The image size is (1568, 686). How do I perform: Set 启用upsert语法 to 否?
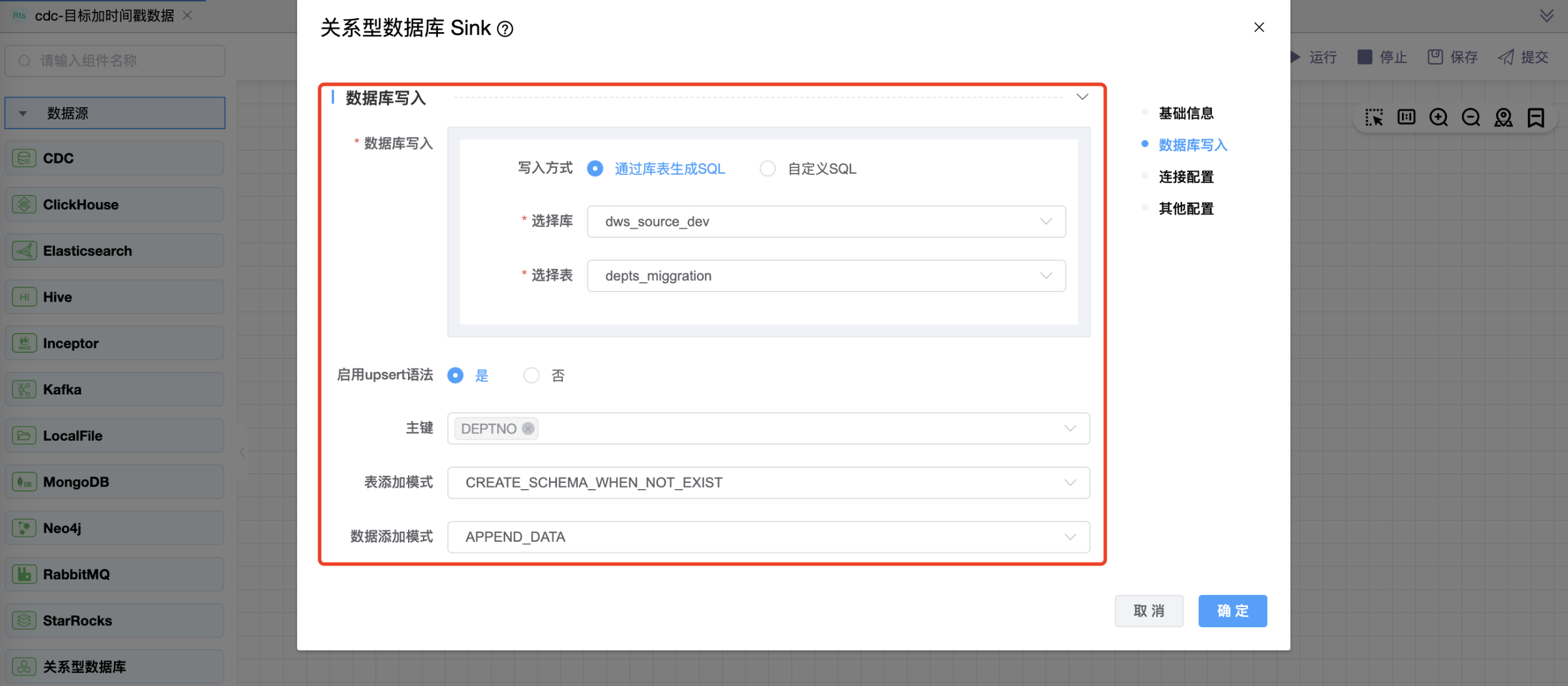(x=531, y=375)
